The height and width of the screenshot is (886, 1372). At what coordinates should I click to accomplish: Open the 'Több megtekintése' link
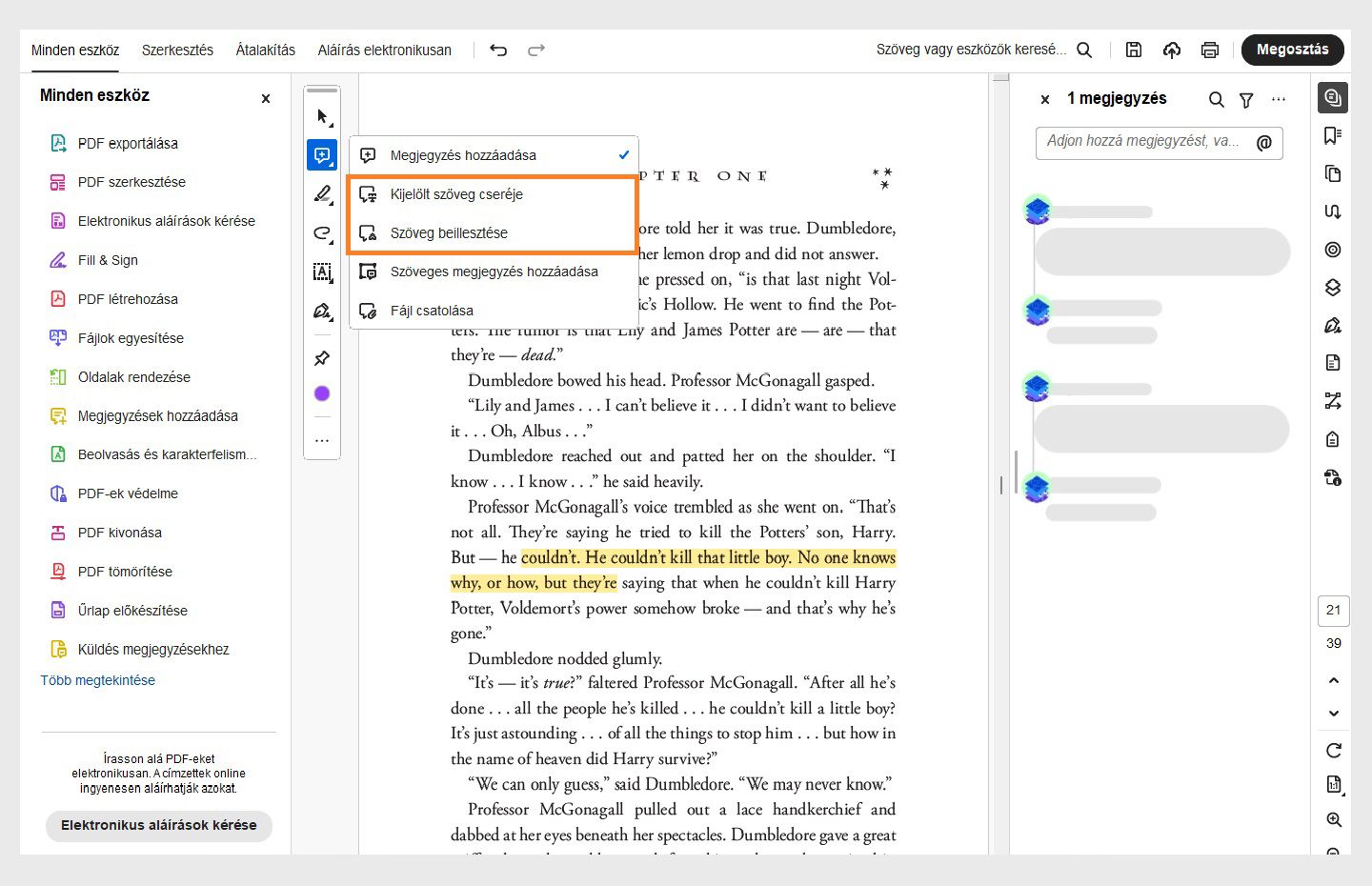[97, 680]
